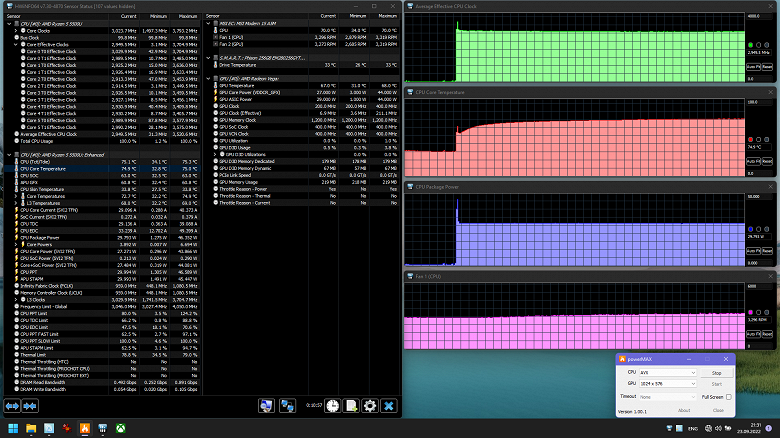The height and width of the screenshot is (438, 780).
Task: Click the Maximum column header
Action: [187, 17]
